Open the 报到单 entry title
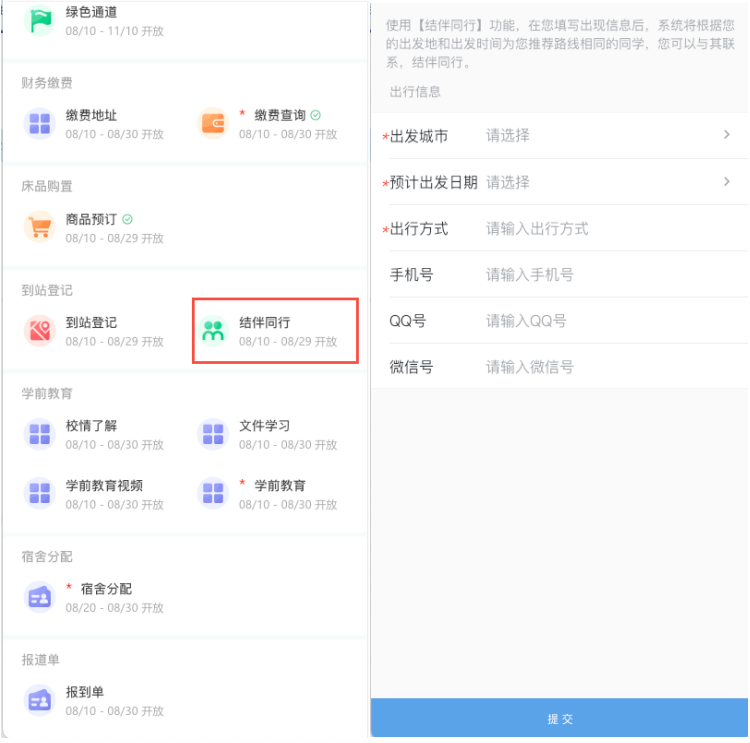750x743 pixels. point(85,692)
